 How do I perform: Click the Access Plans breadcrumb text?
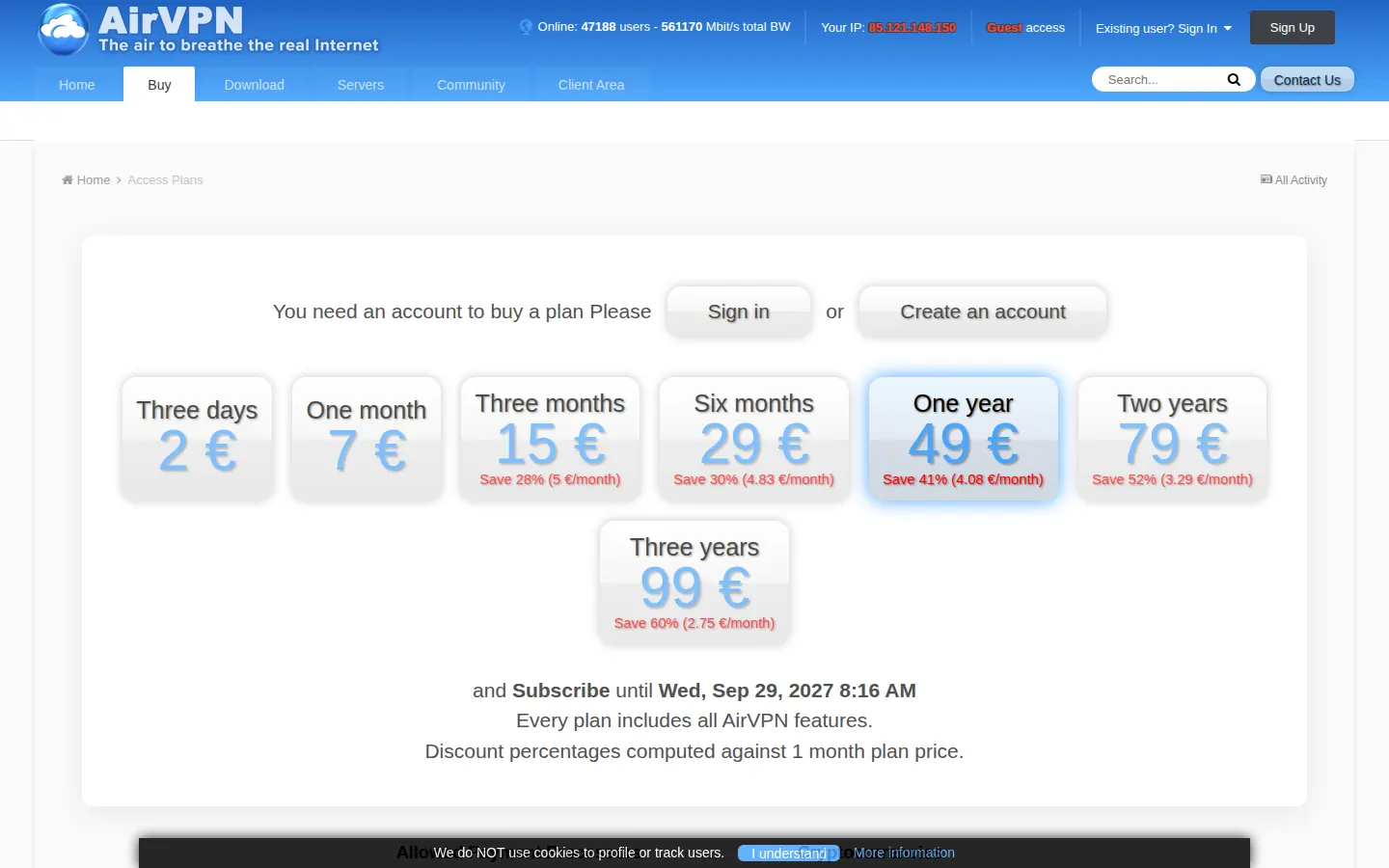[x=165, y=180]
